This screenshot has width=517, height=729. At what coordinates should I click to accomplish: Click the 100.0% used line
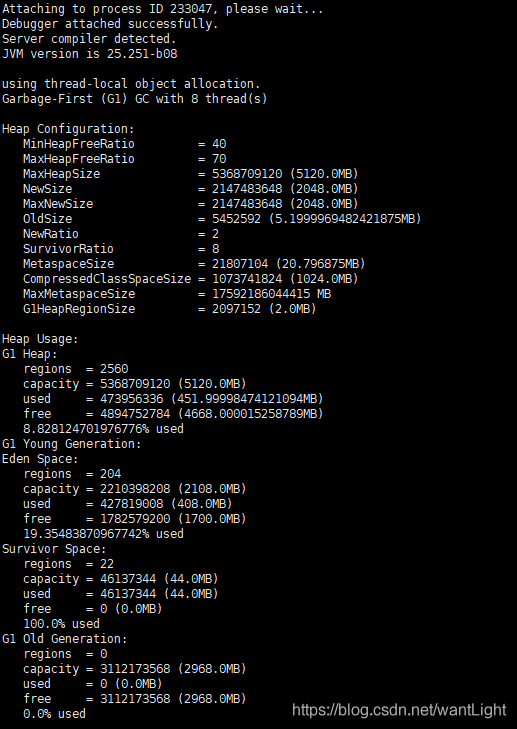61,623
